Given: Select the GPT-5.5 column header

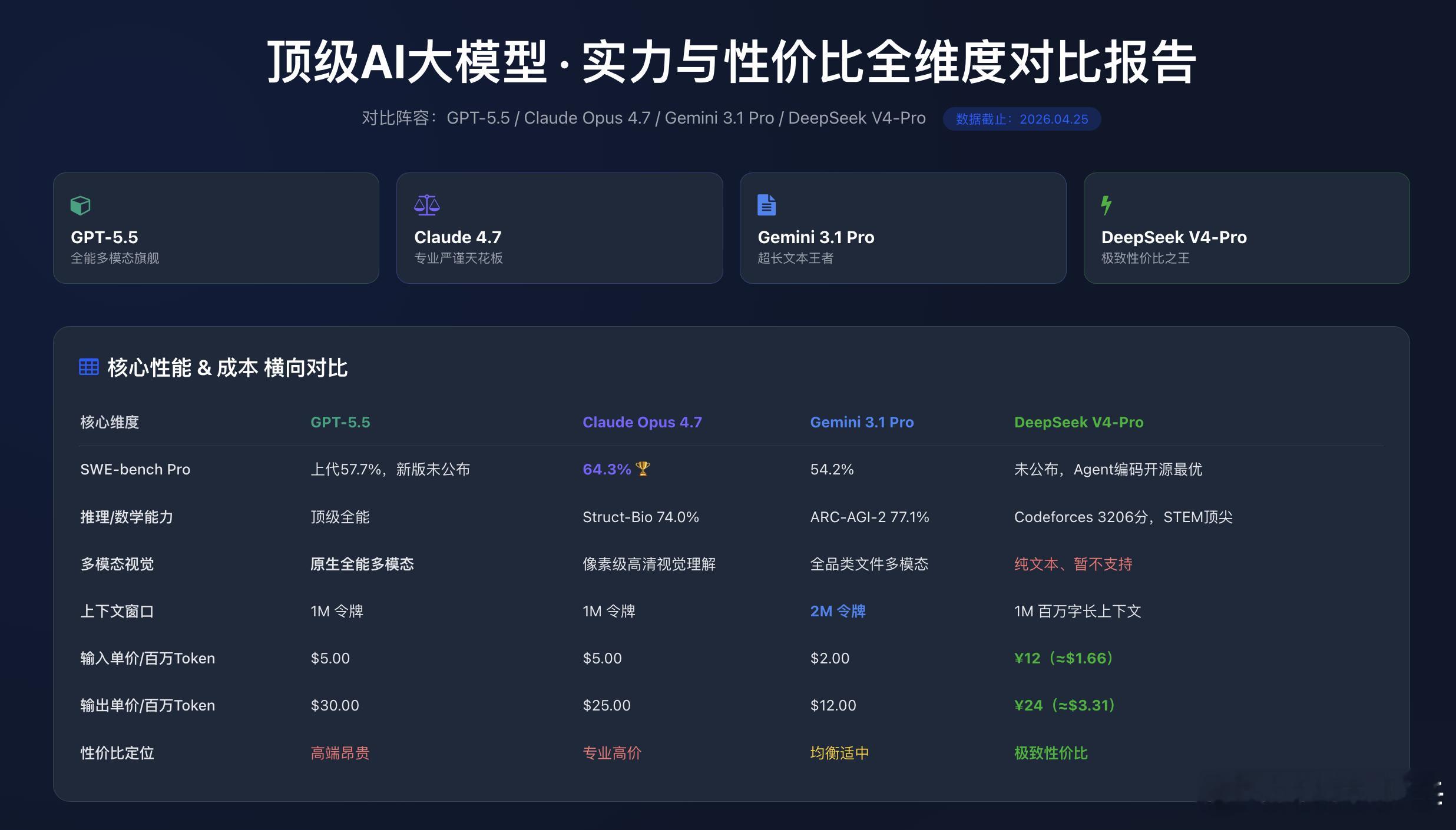Looking at the screenshot, I should pos(340,422).
